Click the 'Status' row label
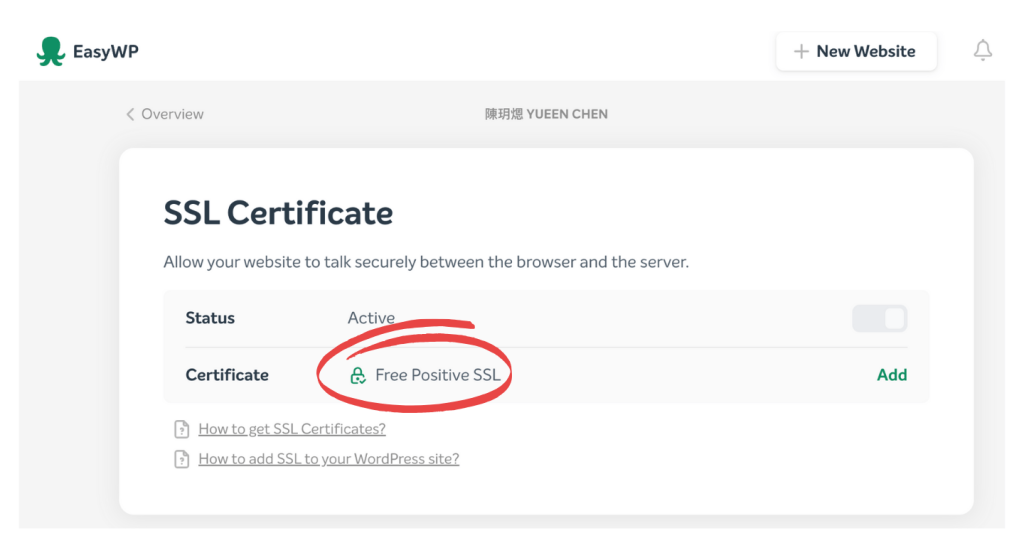 point(210,318)
